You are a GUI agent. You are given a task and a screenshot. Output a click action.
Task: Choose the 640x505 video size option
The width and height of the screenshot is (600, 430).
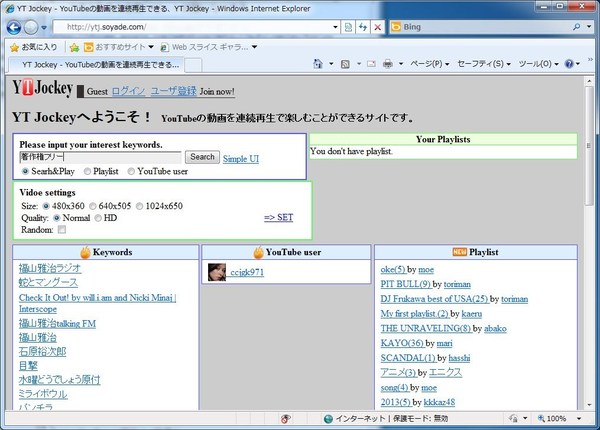pos(93,205)
